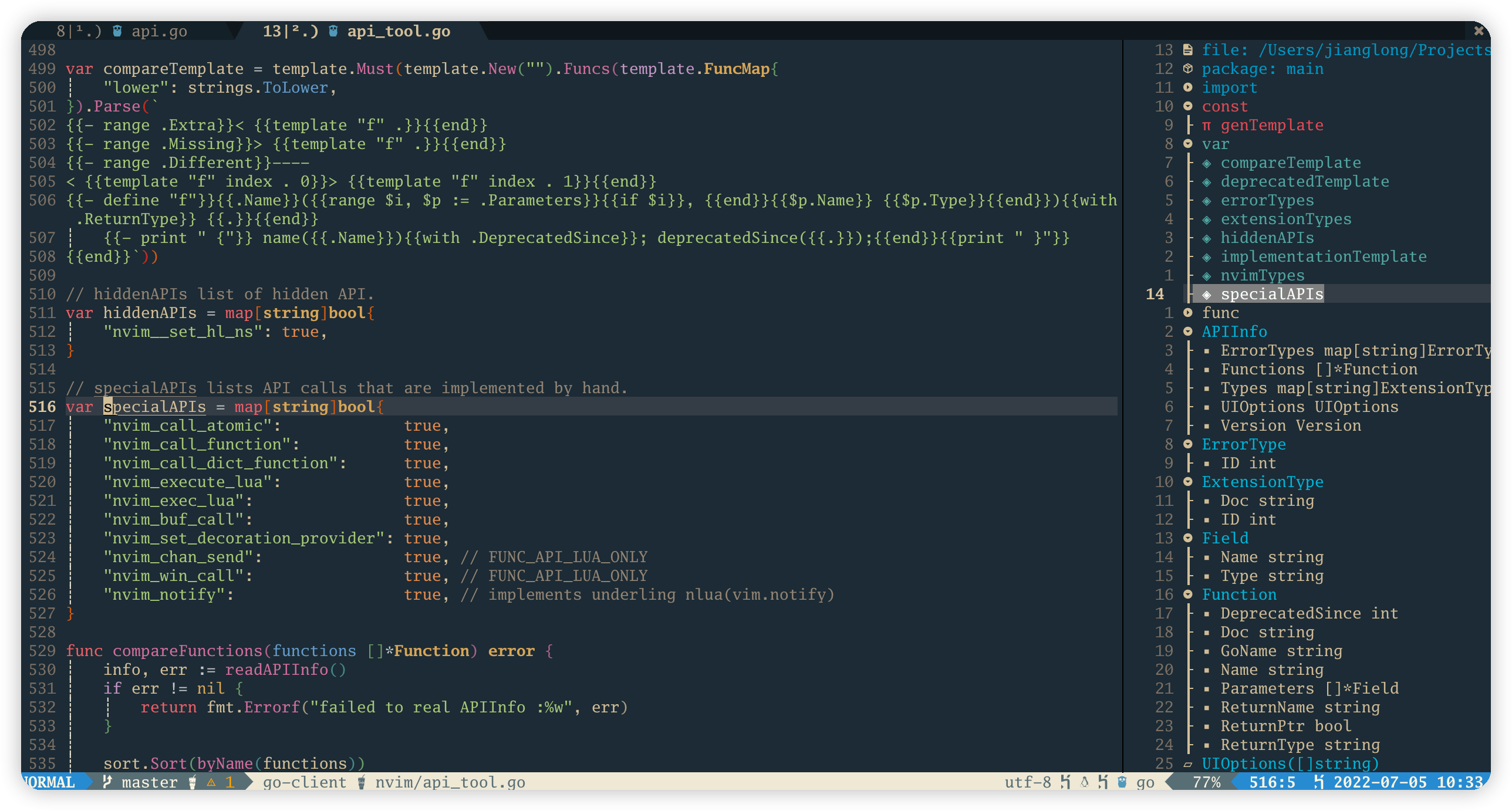Expand the func section in outline
Screen dimensions: 1512x811
[1188, 313]
